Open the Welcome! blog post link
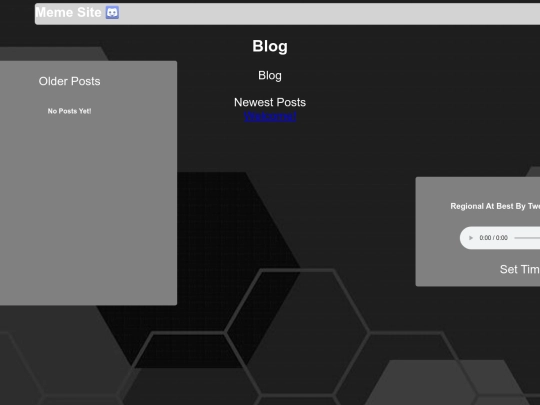 point(270,116)
